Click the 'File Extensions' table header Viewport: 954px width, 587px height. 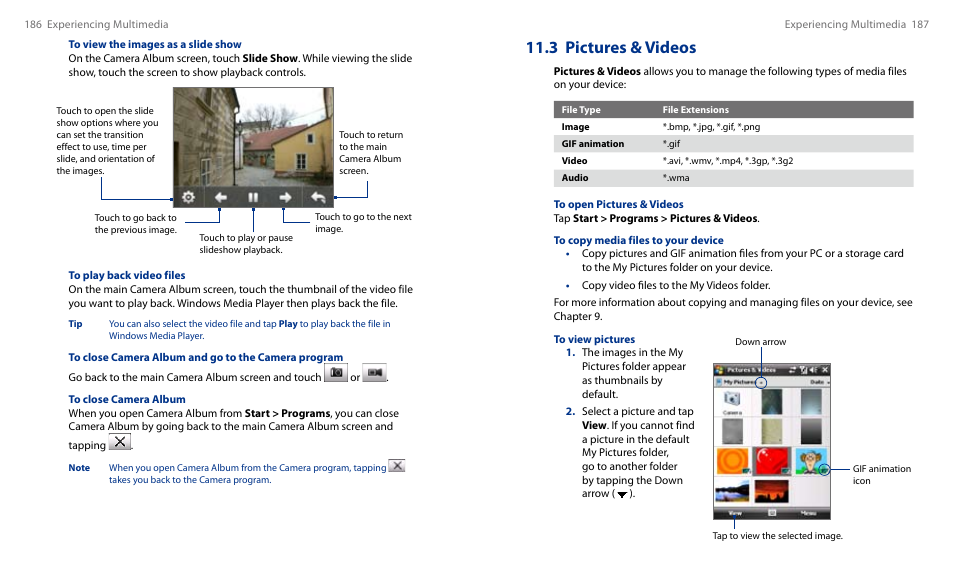click(695, 110)
